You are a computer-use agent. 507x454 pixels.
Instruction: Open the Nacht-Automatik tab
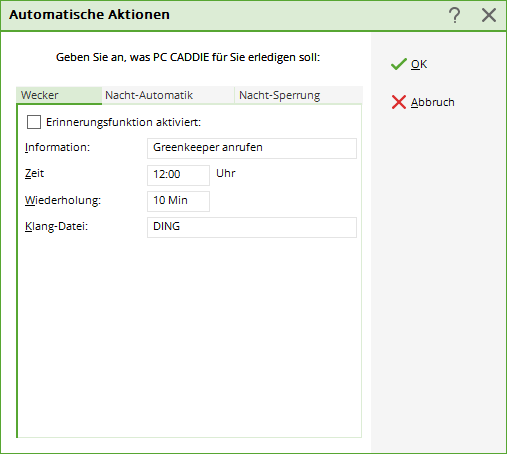pos(168,95)
